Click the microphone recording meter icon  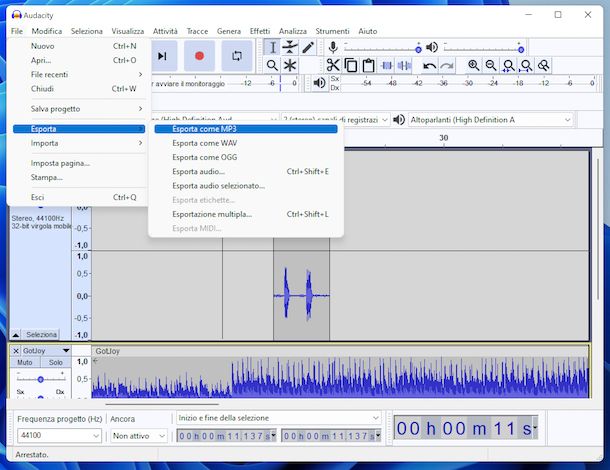point(333,47)
